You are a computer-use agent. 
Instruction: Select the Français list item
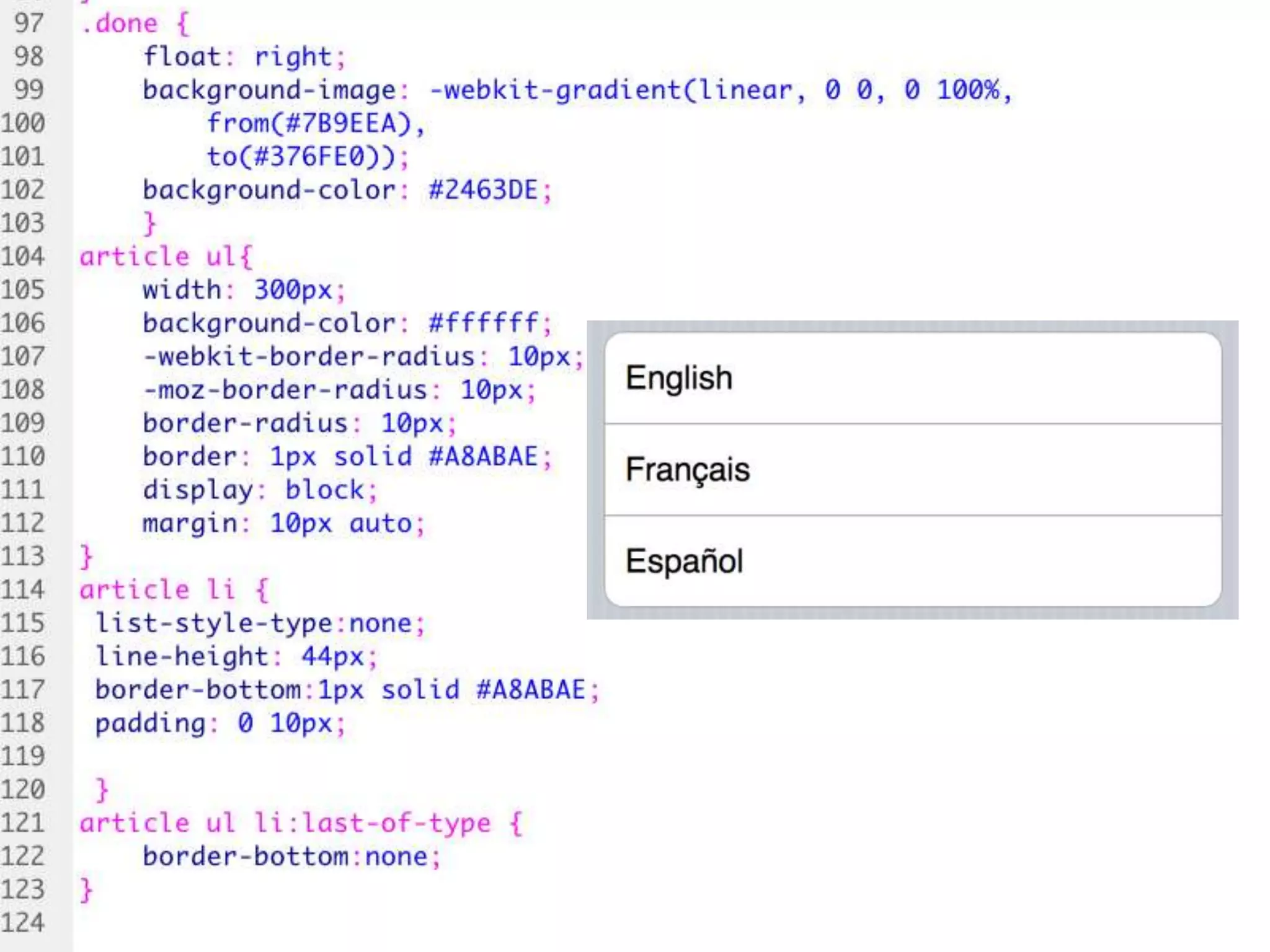913,469
